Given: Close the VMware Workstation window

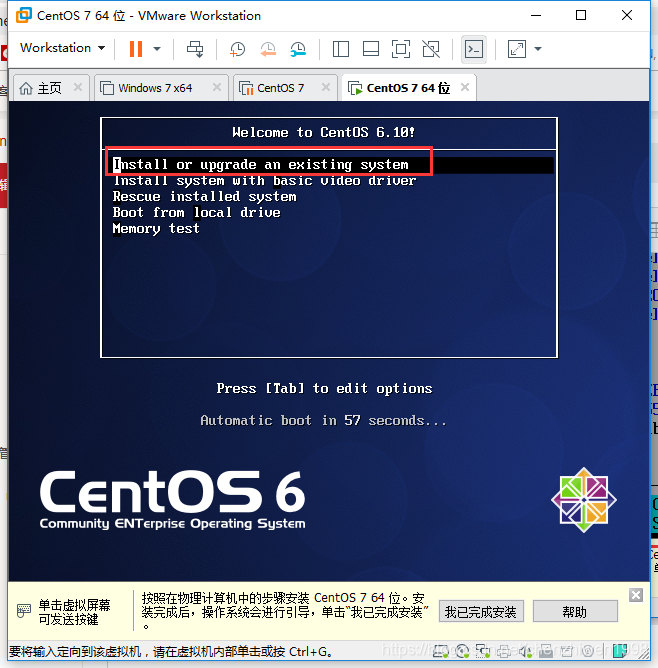Looking at the screenshot, I should [626, 15].
